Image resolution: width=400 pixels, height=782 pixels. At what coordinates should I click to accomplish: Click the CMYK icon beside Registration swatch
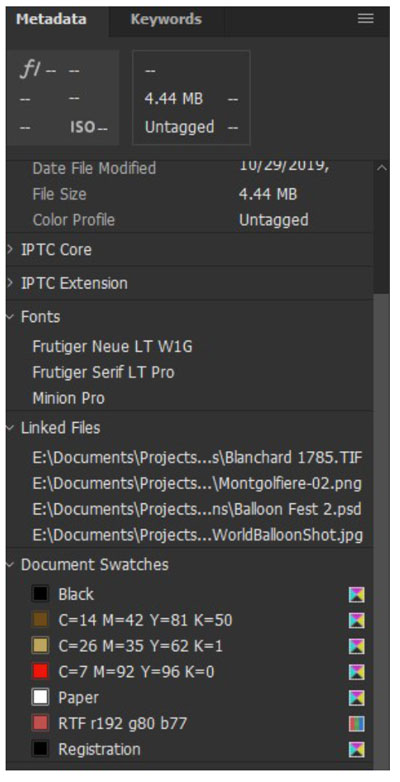pyautogui.click(x=357, y=750)
